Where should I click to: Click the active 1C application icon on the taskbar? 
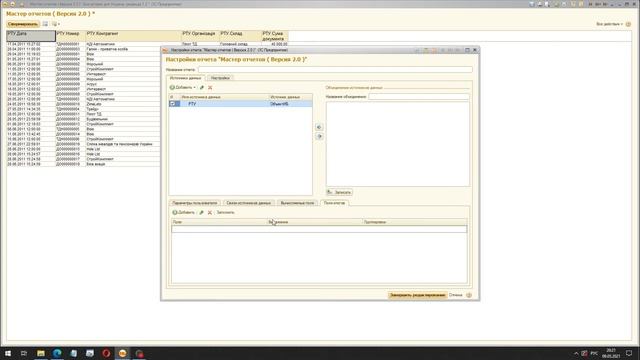click(122, 353)
